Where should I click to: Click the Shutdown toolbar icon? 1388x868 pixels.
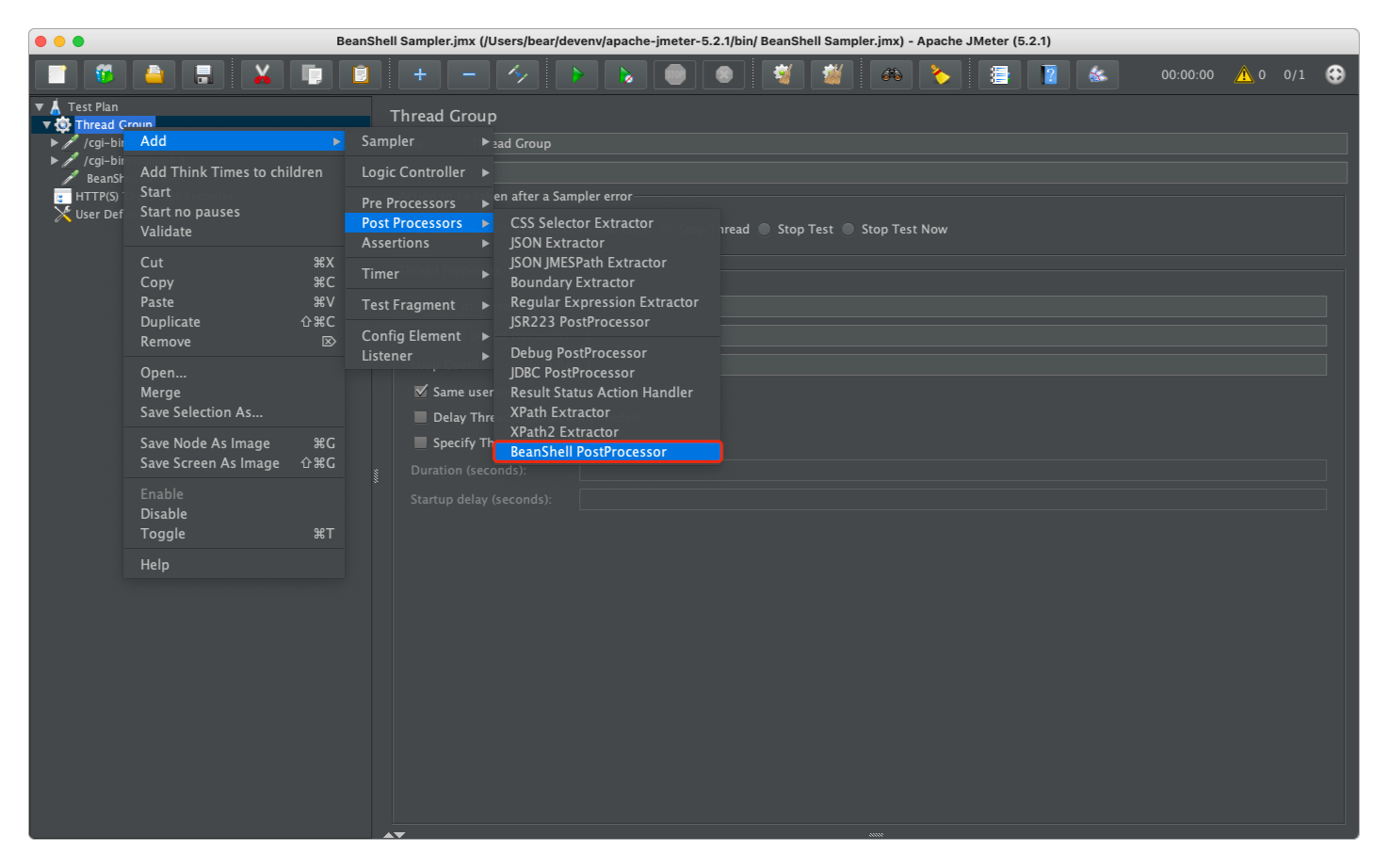(724, 74)
